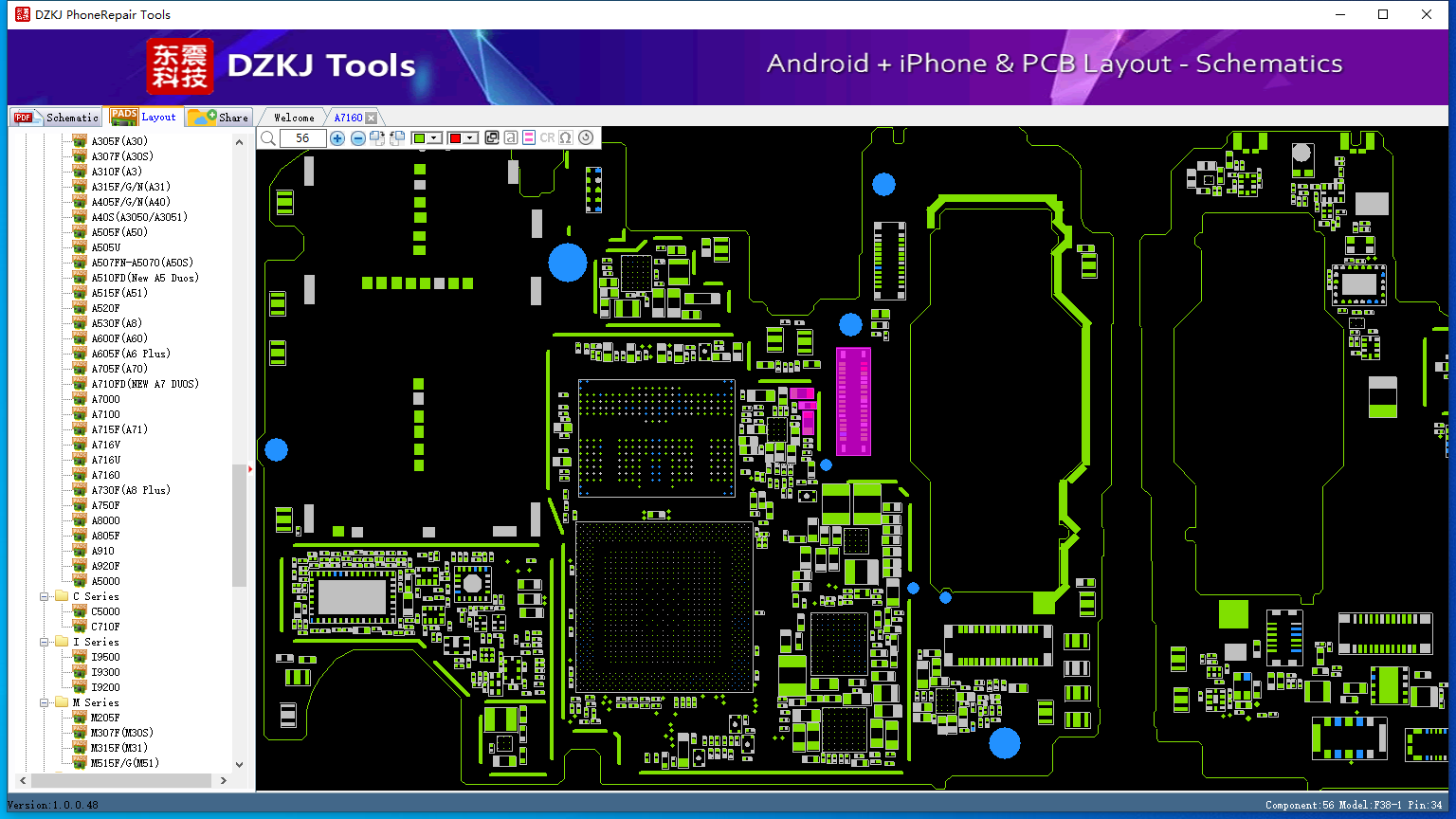
Task: Click the circular reset view icon
Action: pyautogui.click(x=586, y=138)
